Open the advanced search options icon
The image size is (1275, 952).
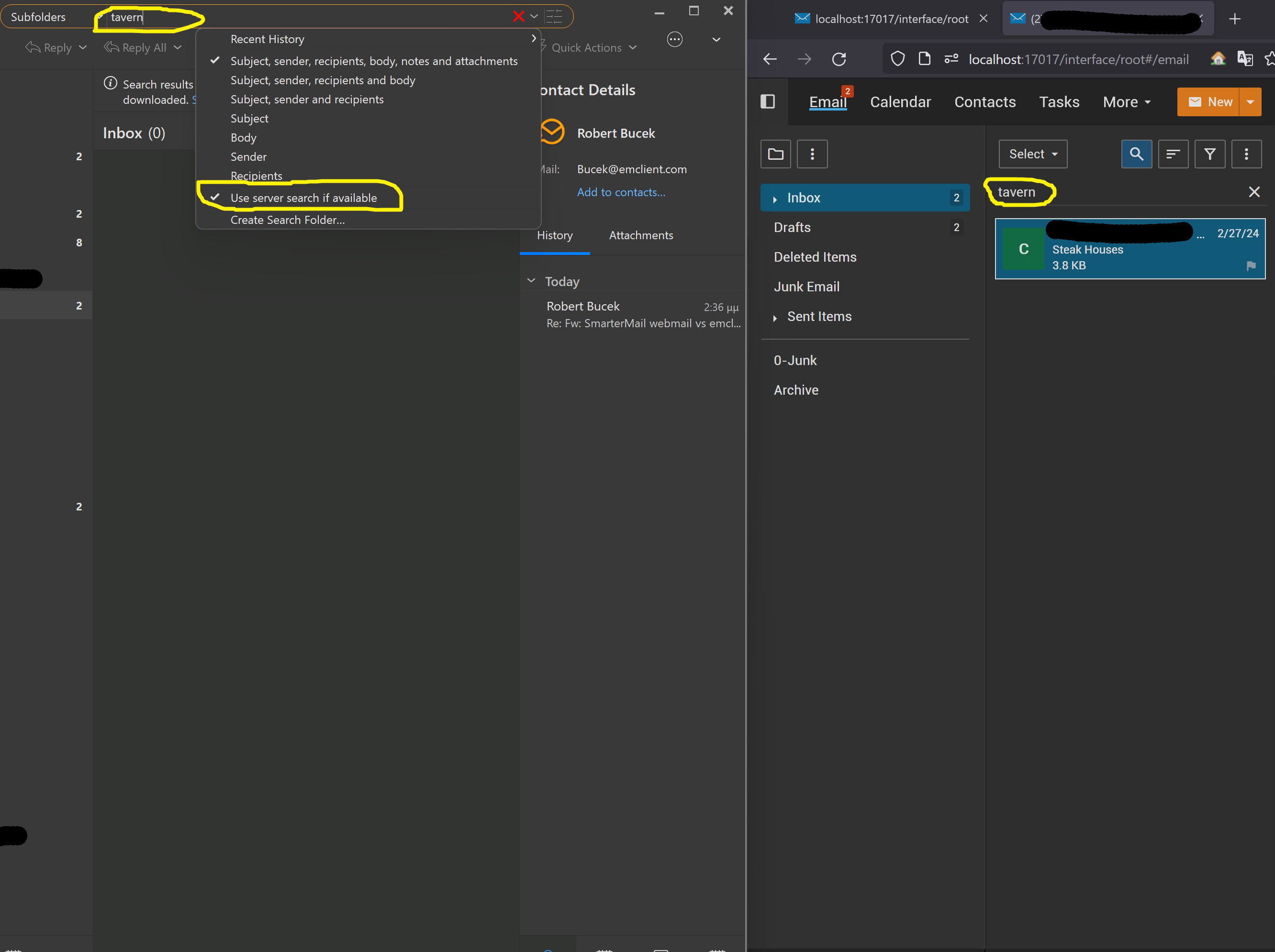tap(553, 17)
